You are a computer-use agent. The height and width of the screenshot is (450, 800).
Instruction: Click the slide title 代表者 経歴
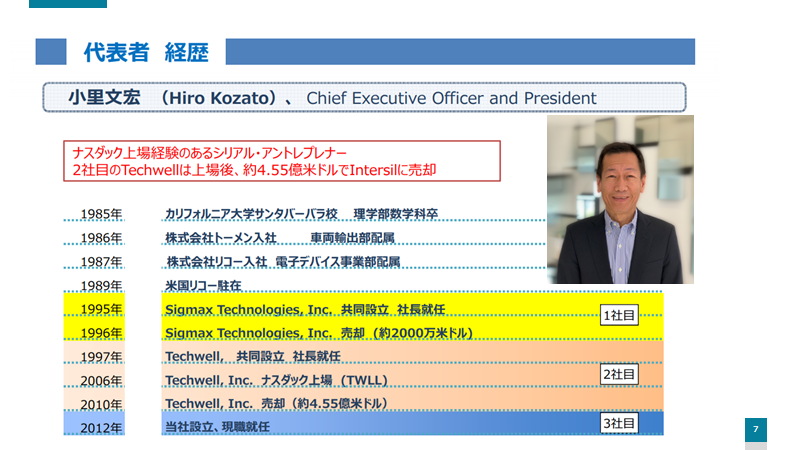146,53
